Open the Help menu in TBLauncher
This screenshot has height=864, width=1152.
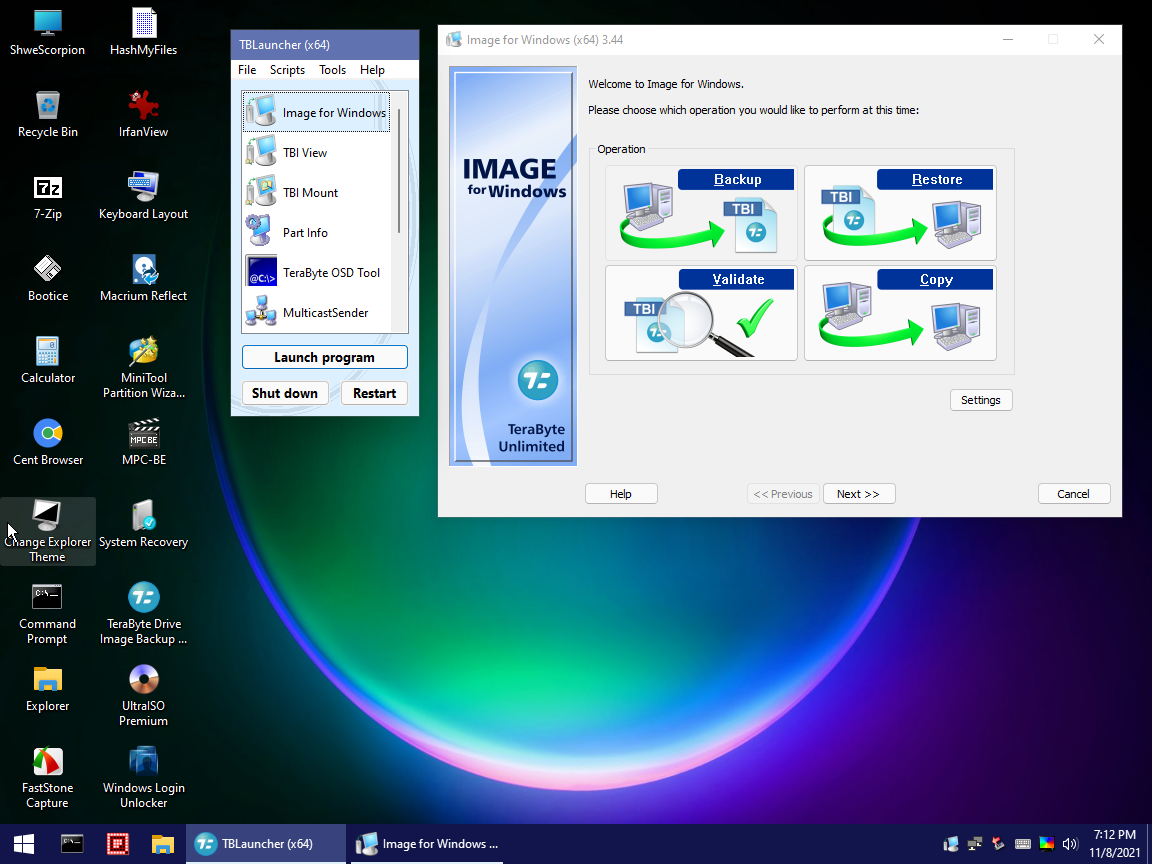[x=372, y=70]
